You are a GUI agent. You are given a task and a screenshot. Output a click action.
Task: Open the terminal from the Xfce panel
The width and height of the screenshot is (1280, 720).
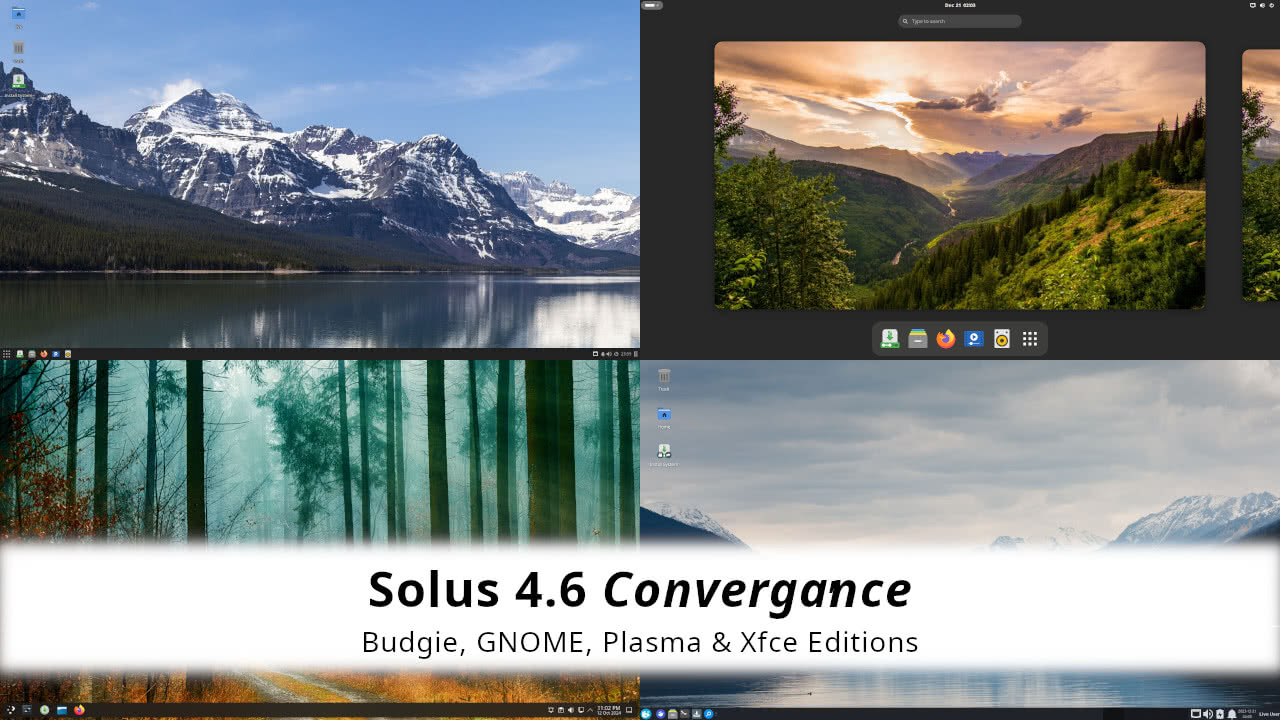tap(685, 714)
